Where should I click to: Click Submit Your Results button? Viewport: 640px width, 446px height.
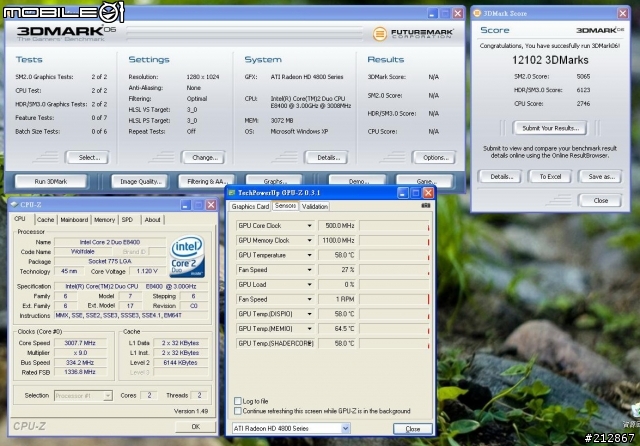pos(550,128)
